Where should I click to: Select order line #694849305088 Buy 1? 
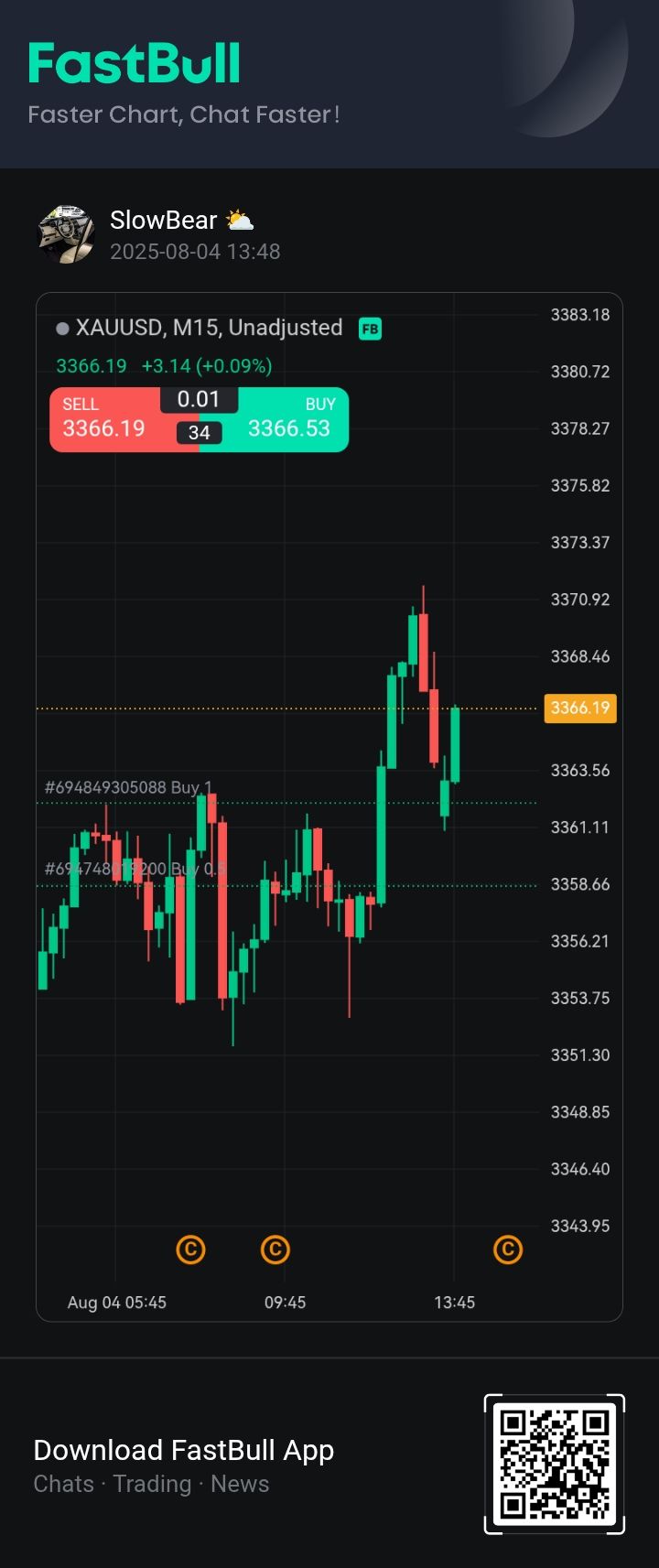128,788
